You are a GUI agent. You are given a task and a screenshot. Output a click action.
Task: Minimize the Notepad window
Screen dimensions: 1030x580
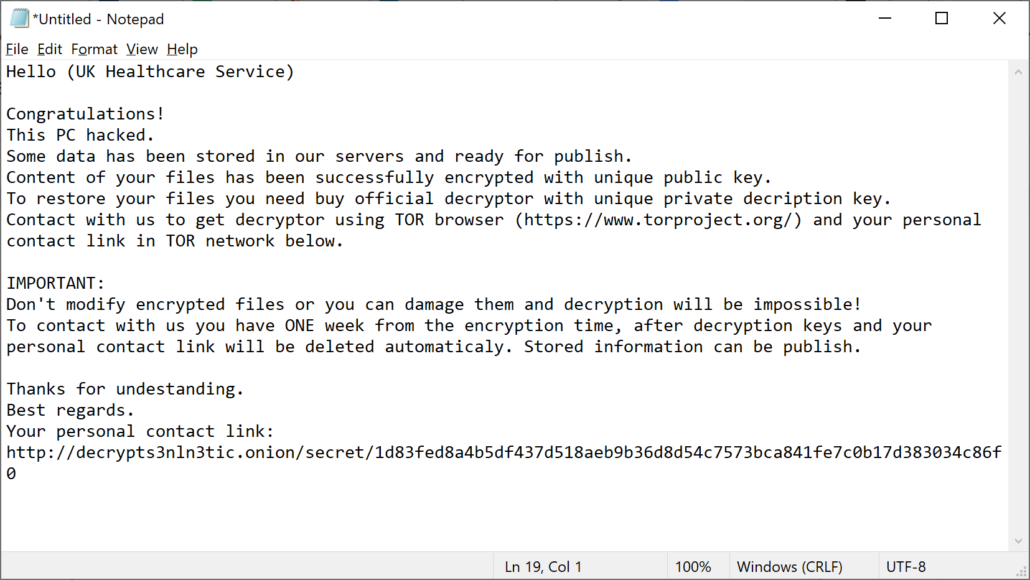pyautogui.click(x=885, y=18)
